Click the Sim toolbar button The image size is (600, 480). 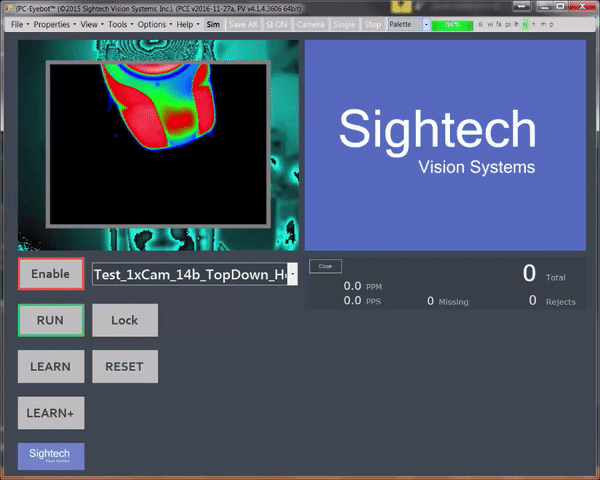(213, 23)
